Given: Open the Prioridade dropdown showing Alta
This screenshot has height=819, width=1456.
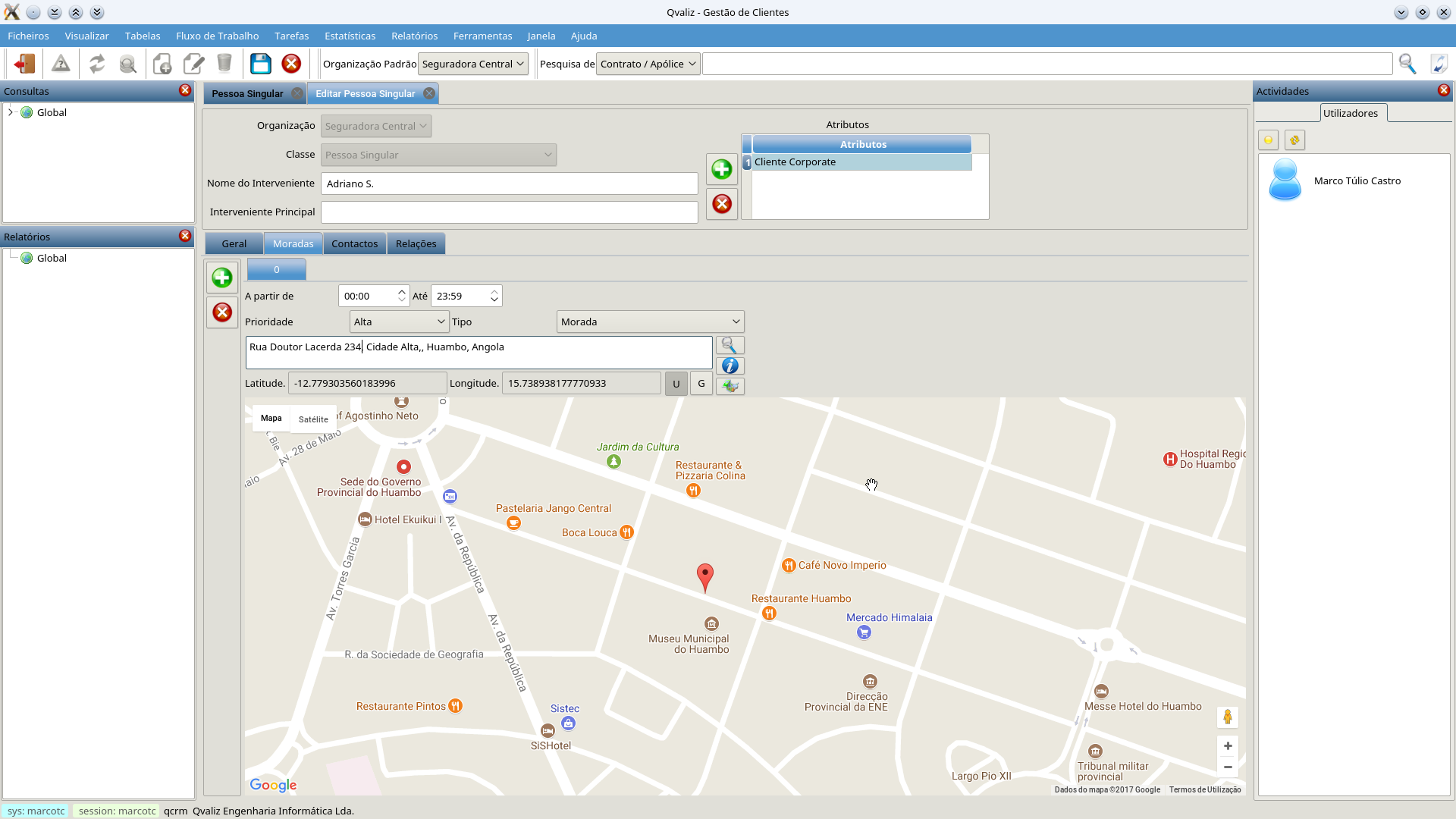Looking at the screenshot, I should (399, 322).
